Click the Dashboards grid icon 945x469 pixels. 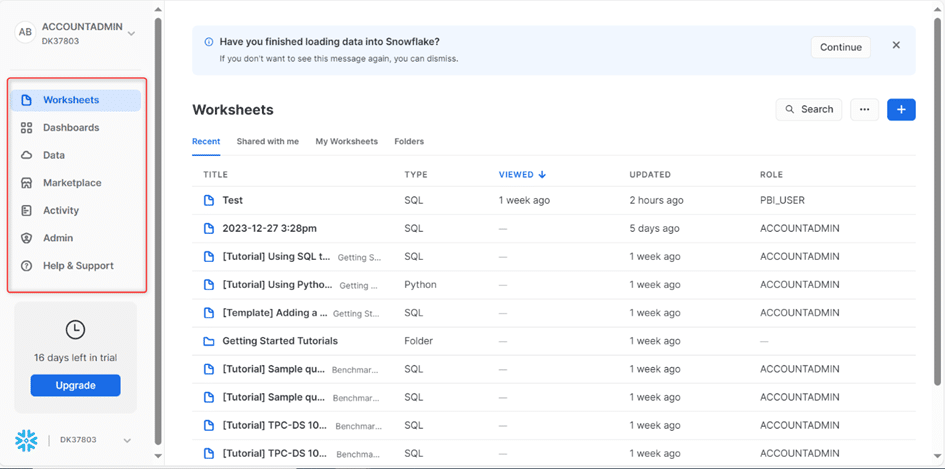tap(26, 128)
